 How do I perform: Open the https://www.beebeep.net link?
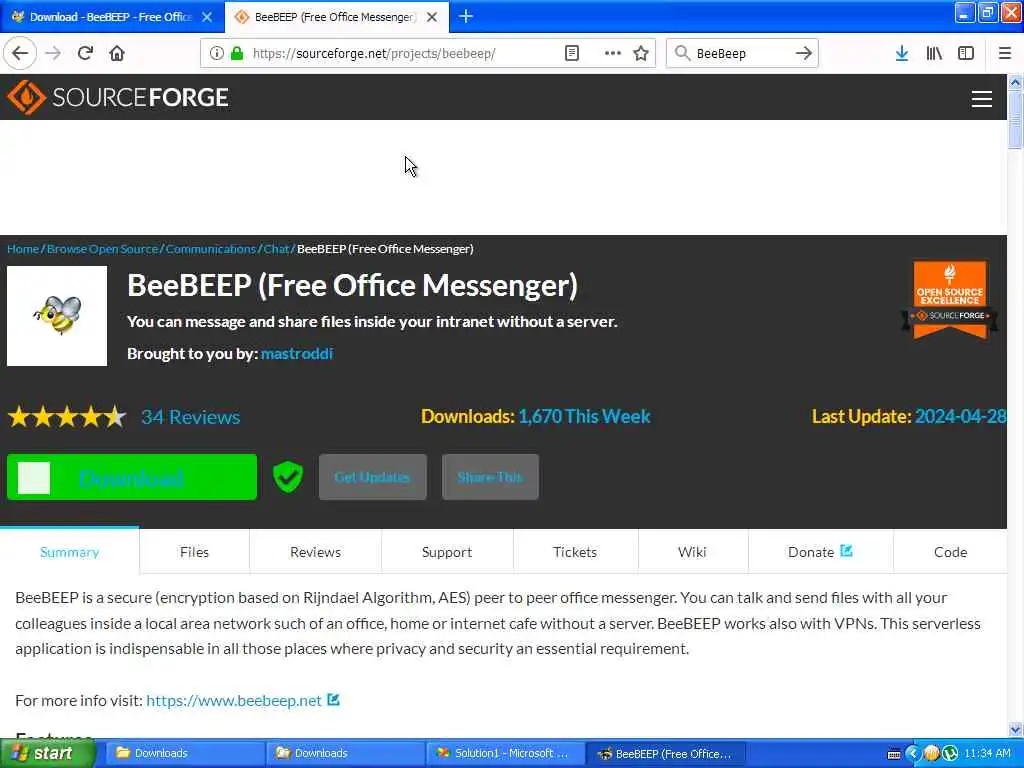point(234,700)
